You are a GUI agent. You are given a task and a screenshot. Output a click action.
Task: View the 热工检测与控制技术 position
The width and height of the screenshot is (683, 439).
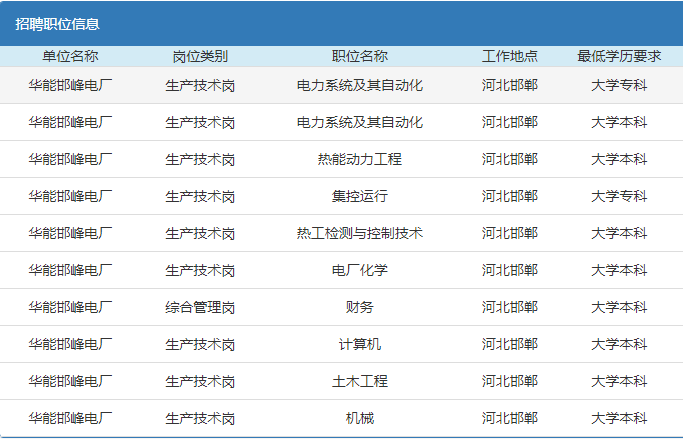point(359,233)
